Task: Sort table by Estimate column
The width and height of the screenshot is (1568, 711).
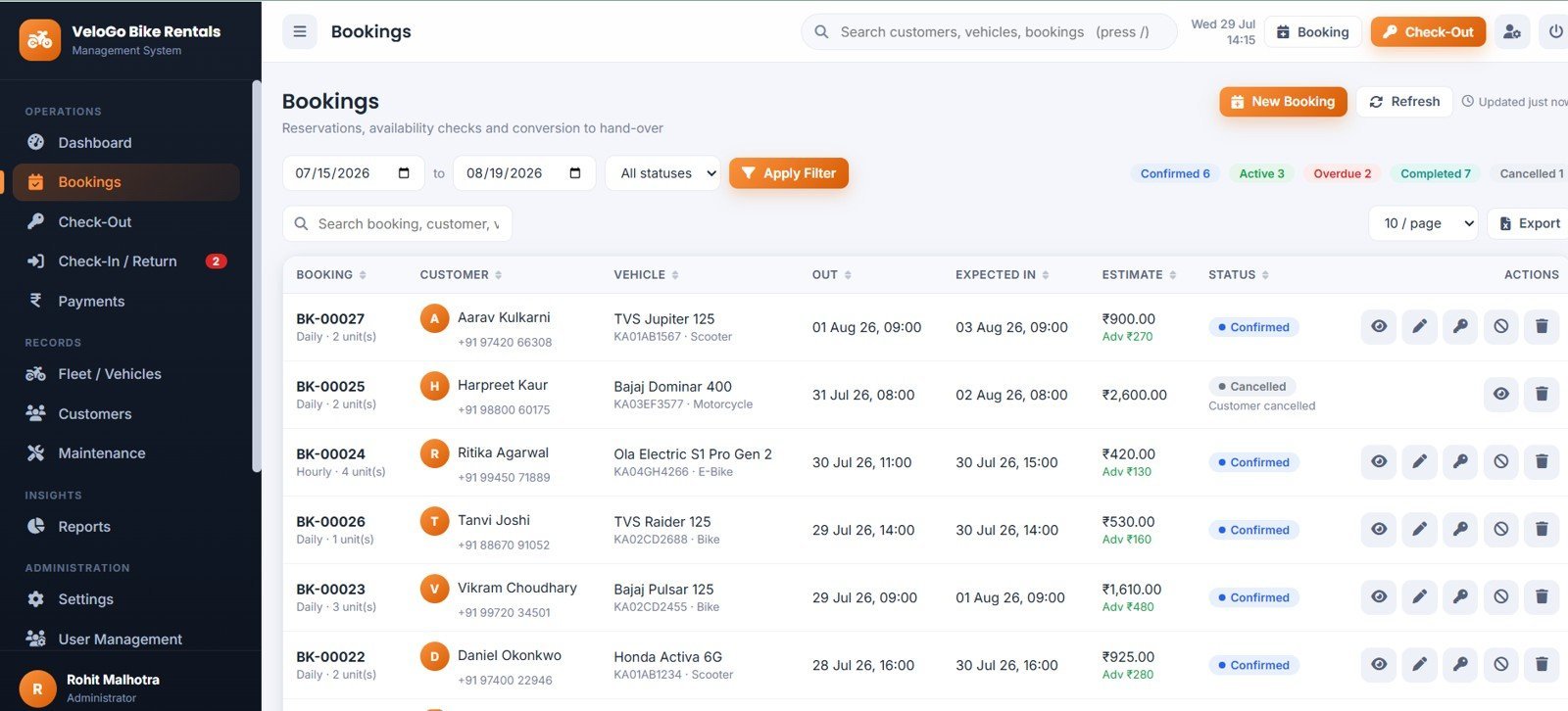Action: [x=1139, y=275]
